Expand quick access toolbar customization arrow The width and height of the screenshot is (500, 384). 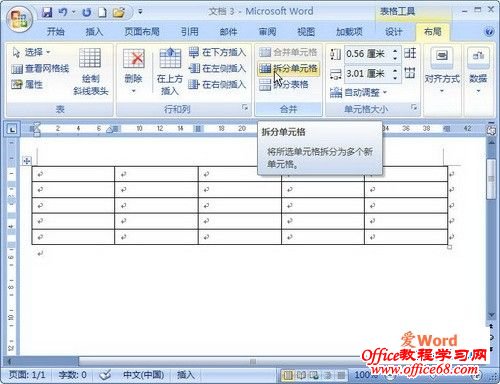(x=140, y=12)
